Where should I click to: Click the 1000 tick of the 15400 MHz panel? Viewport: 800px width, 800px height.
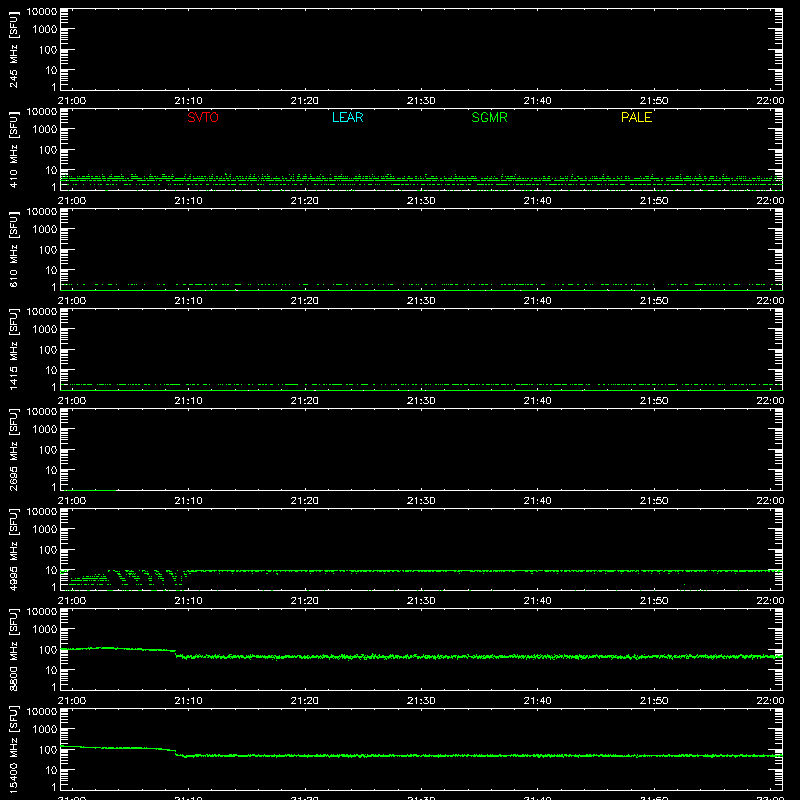pos(45,730)
